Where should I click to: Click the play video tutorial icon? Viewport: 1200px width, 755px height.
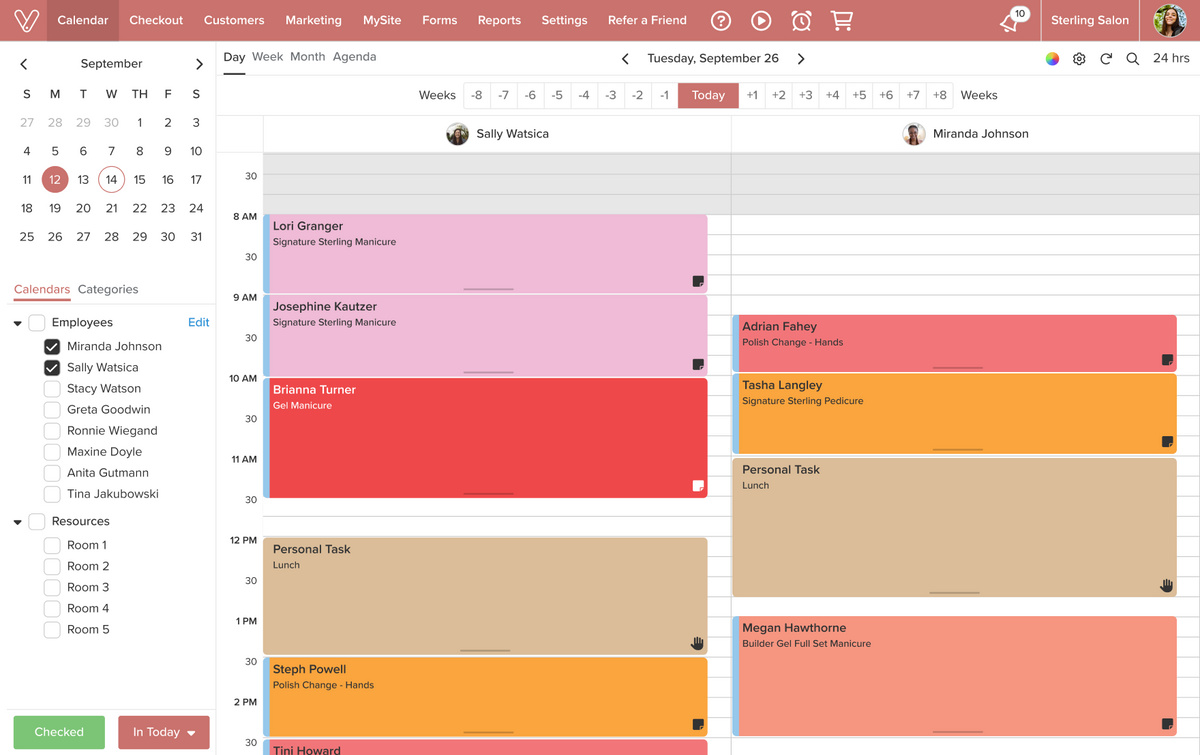coord(761,20)
